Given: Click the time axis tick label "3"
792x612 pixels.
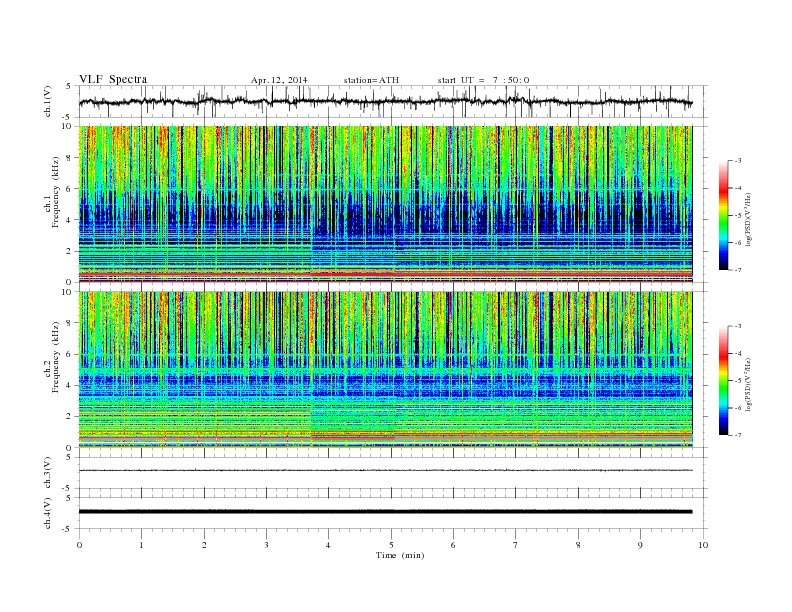Looking at the screenshot, I should (x=266, y=545).
